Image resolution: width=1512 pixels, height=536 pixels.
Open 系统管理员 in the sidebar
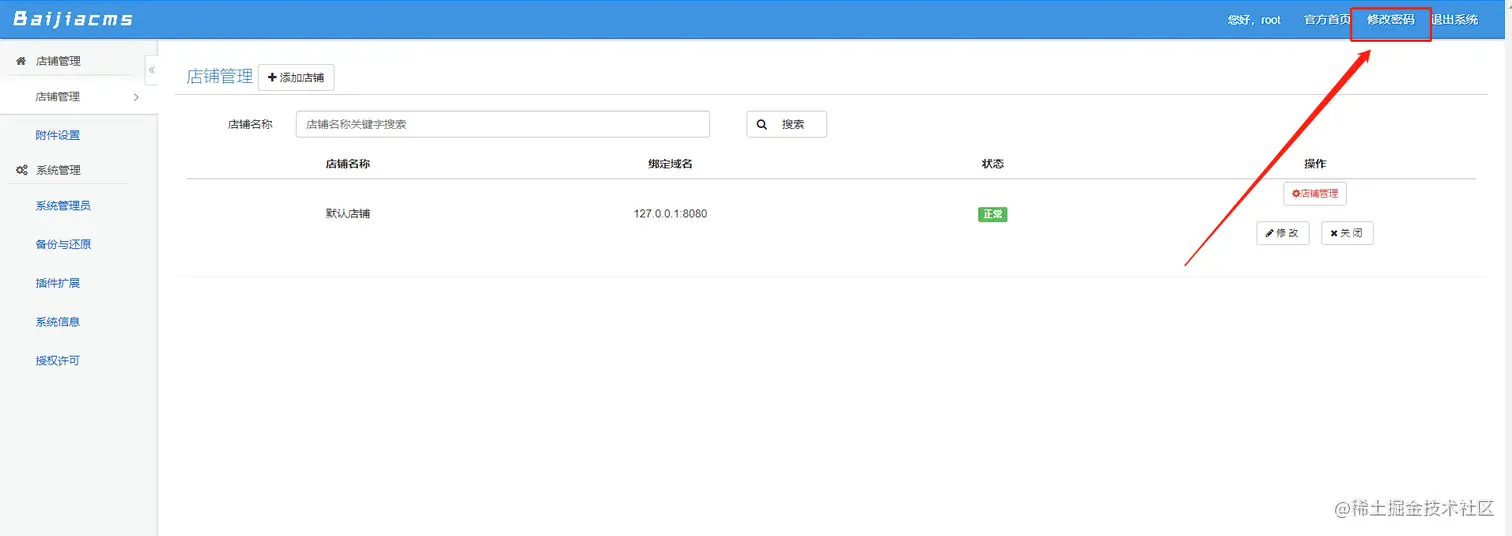(63, 206)
